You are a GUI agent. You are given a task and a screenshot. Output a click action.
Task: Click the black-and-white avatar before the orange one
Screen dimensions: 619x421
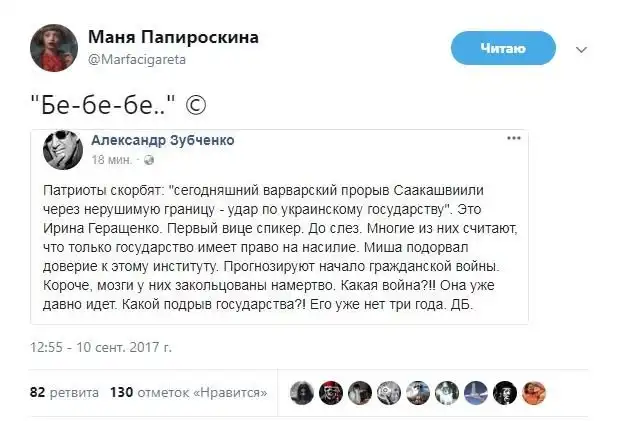pos(505,392)
